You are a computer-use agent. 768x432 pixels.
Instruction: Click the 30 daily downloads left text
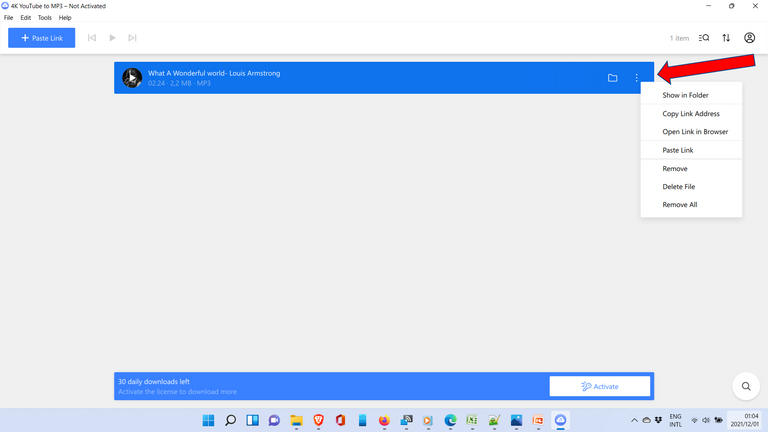(154, 382)
